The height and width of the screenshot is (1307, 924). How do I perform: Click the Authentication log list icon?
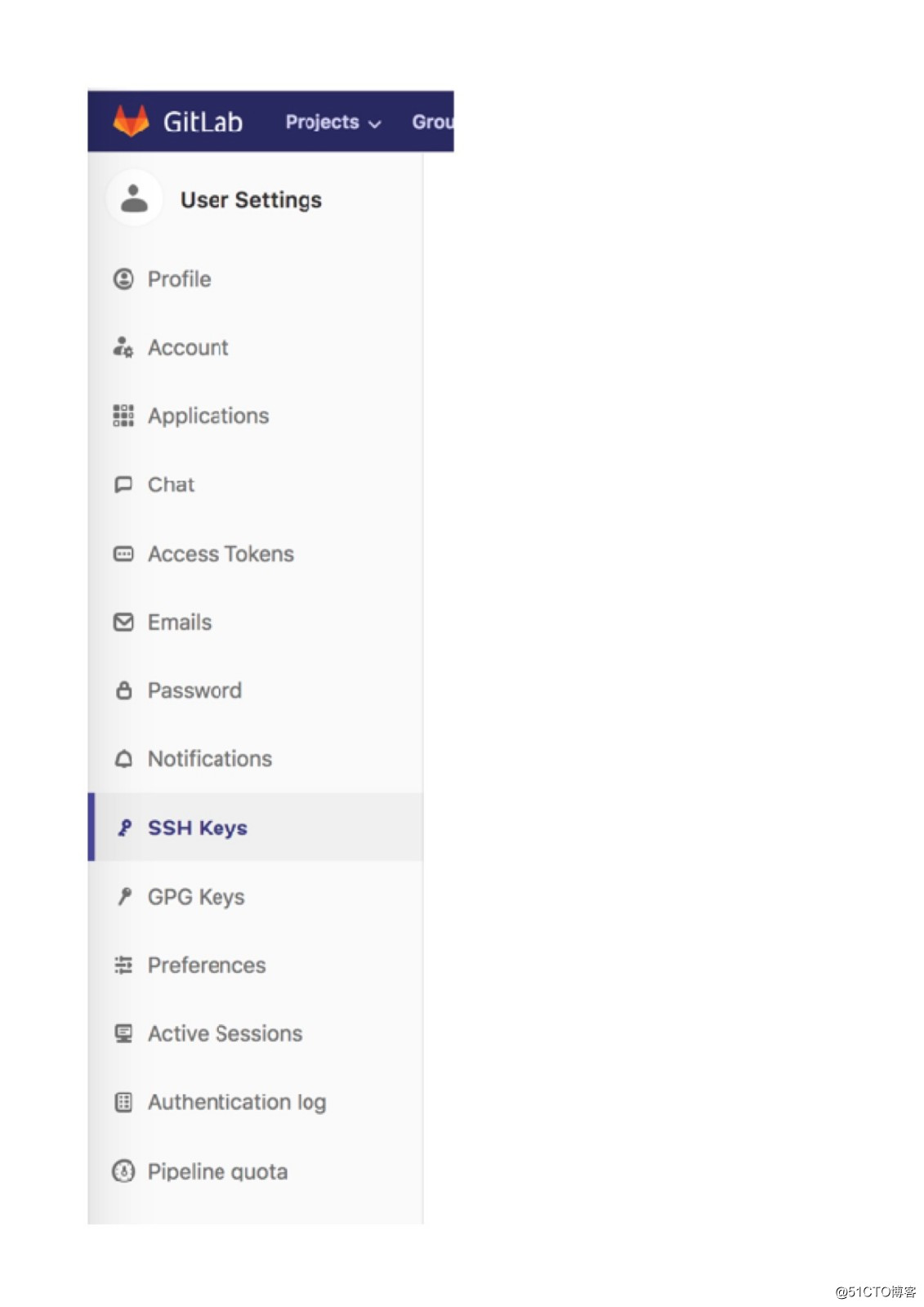pyautogui.click(x=123, y=1102)
